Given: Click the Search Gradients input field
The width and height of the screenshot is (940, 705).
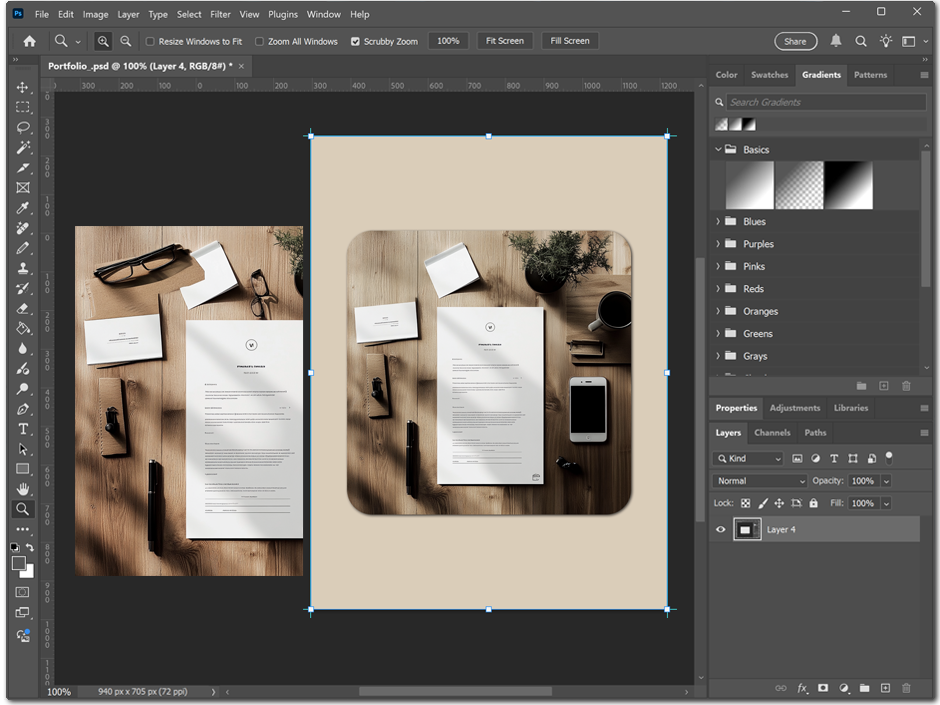Looking at the screenshot, I should coord(825,102).
